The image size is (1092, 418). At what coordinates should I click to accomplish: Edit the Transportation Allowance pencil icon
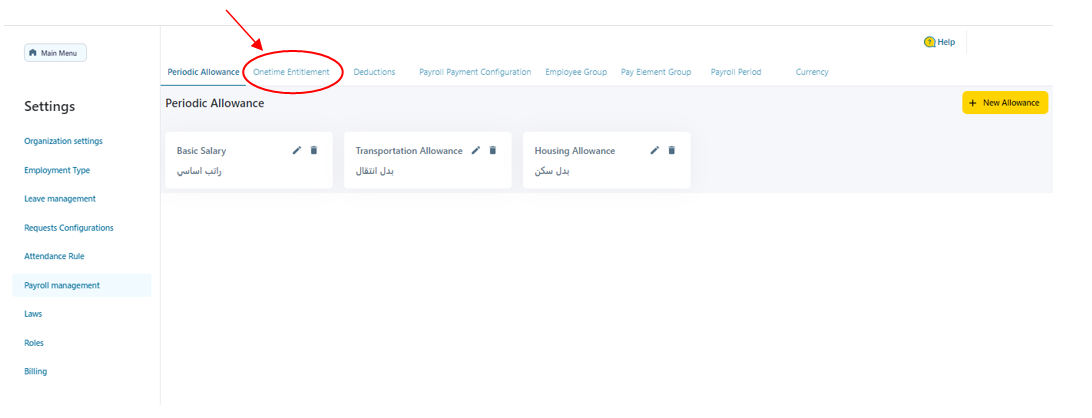tap(476, 151)
